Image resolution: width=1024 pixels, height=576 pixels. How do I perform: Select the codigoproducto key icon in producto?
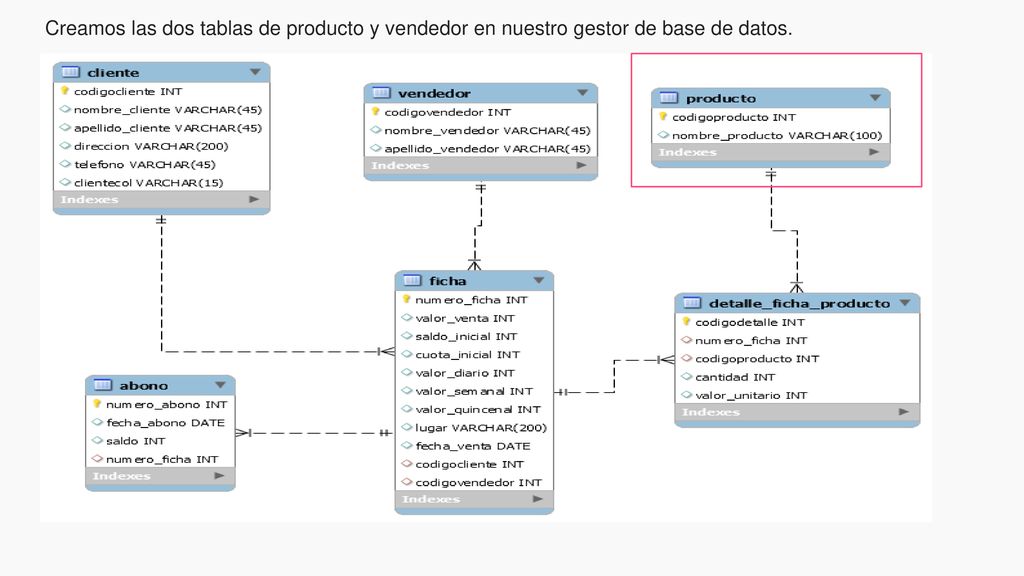pos(663,116)
